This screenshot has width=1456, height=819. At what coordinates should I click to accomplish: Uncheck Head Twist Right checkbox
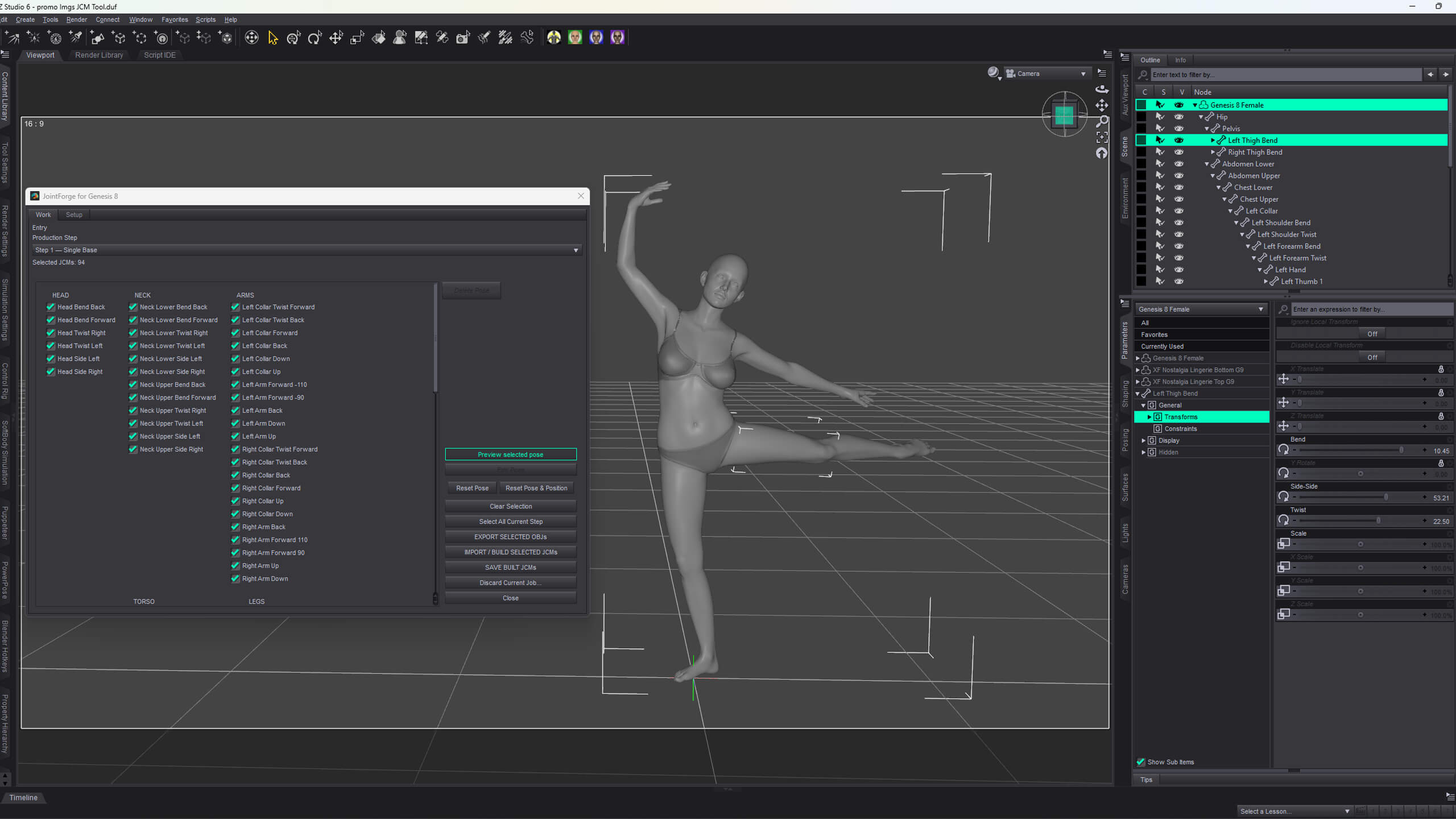[x=51, y=333]
